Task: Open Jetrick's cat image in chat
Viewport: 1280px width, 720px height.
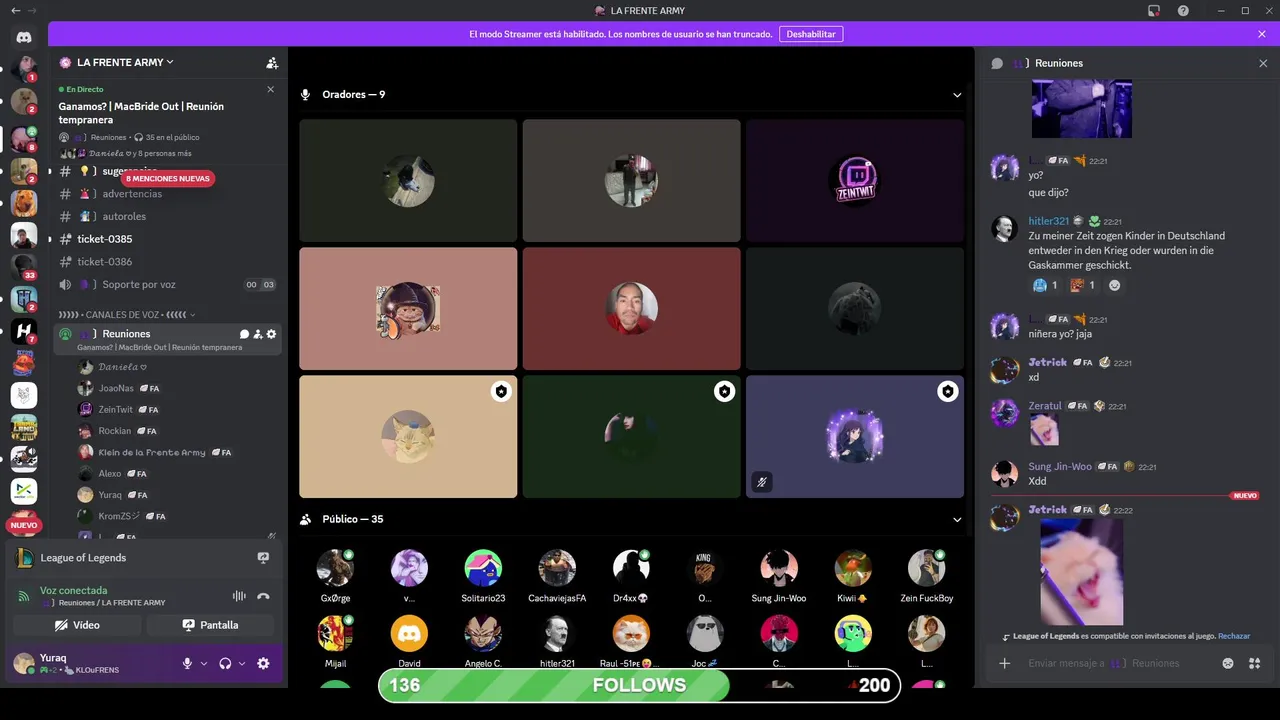Action: tap(1081, 573)
